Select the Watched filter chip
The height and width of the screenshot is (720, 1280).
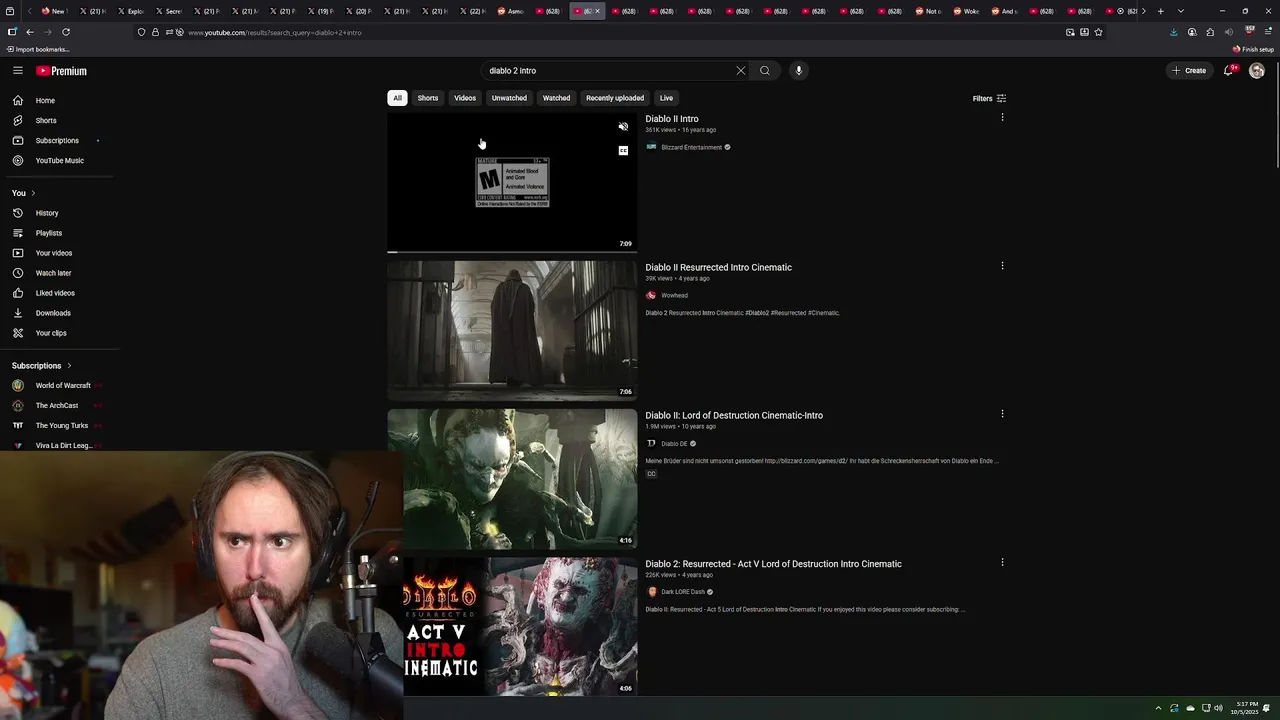556,98
